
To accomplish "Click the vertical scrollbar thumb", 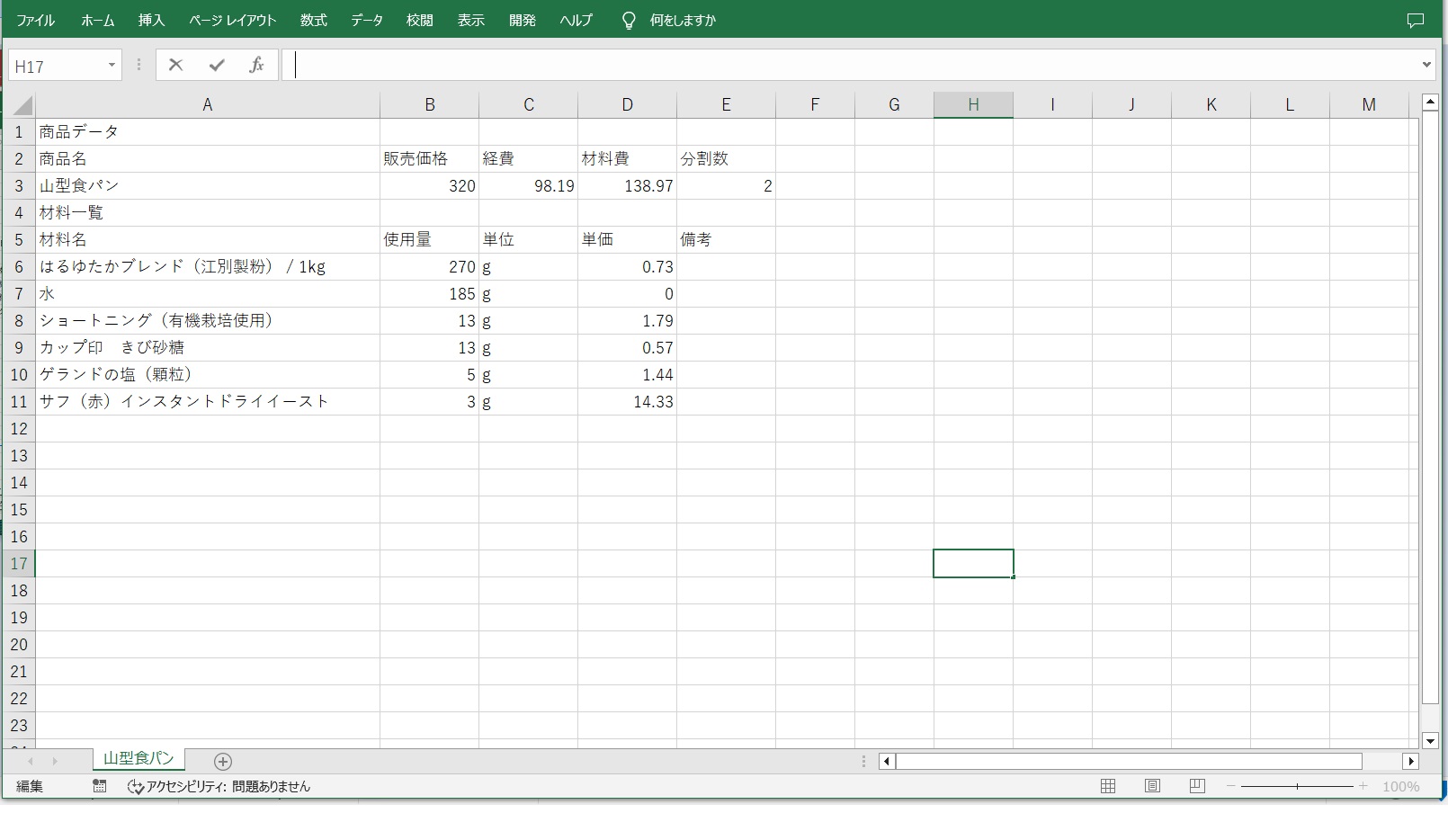I will click(1430, 407).
